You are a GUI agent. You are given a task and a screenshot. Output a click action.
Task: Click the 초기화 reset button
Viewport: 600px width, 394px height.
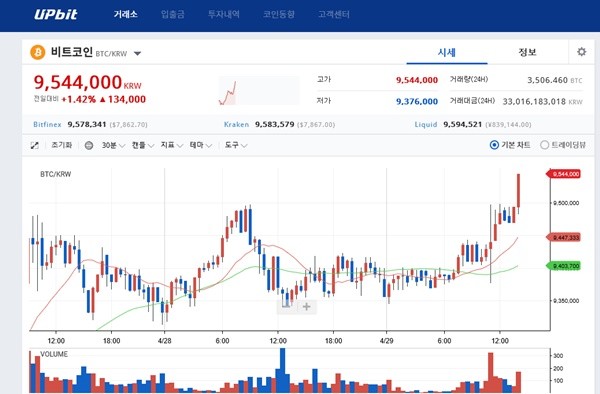[62, 145]
